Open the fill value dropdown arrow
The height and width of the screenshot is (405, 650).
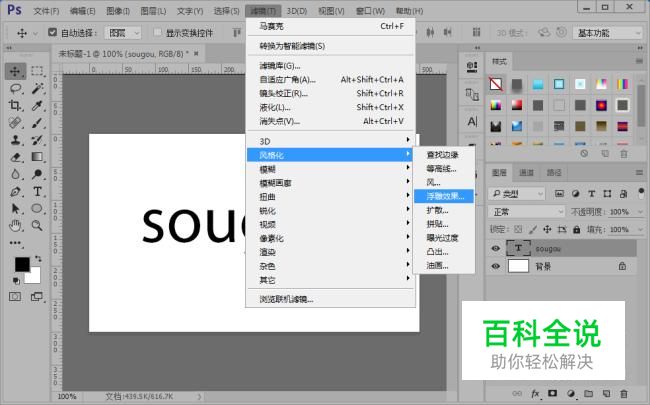click(x=641, y=229)
